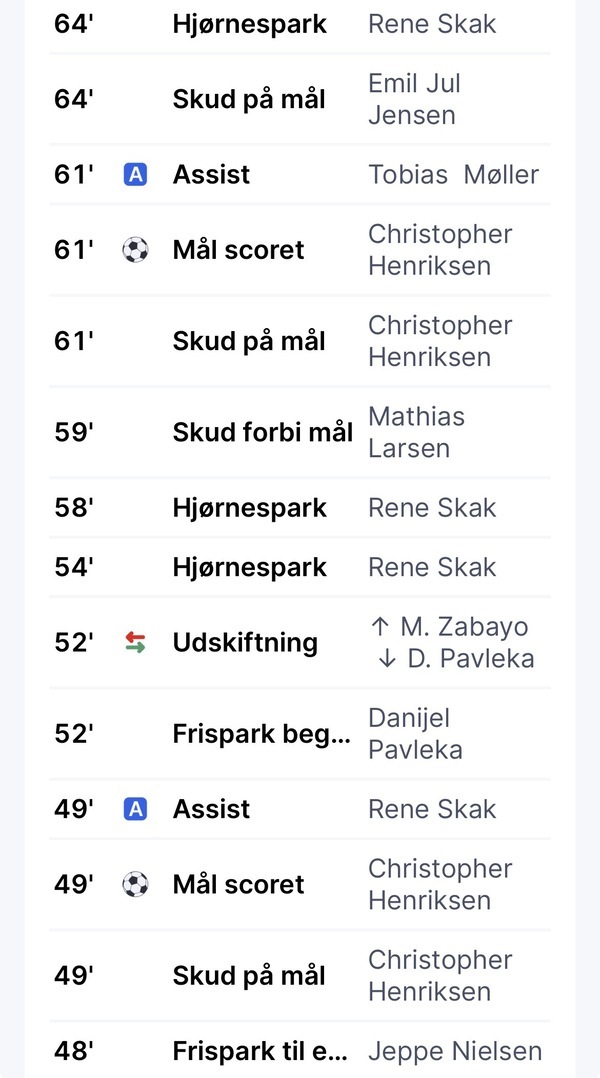Tap the 58' Hjørnespark event label
This screenshot has width=600, height=1078.
tap(249, 508)
